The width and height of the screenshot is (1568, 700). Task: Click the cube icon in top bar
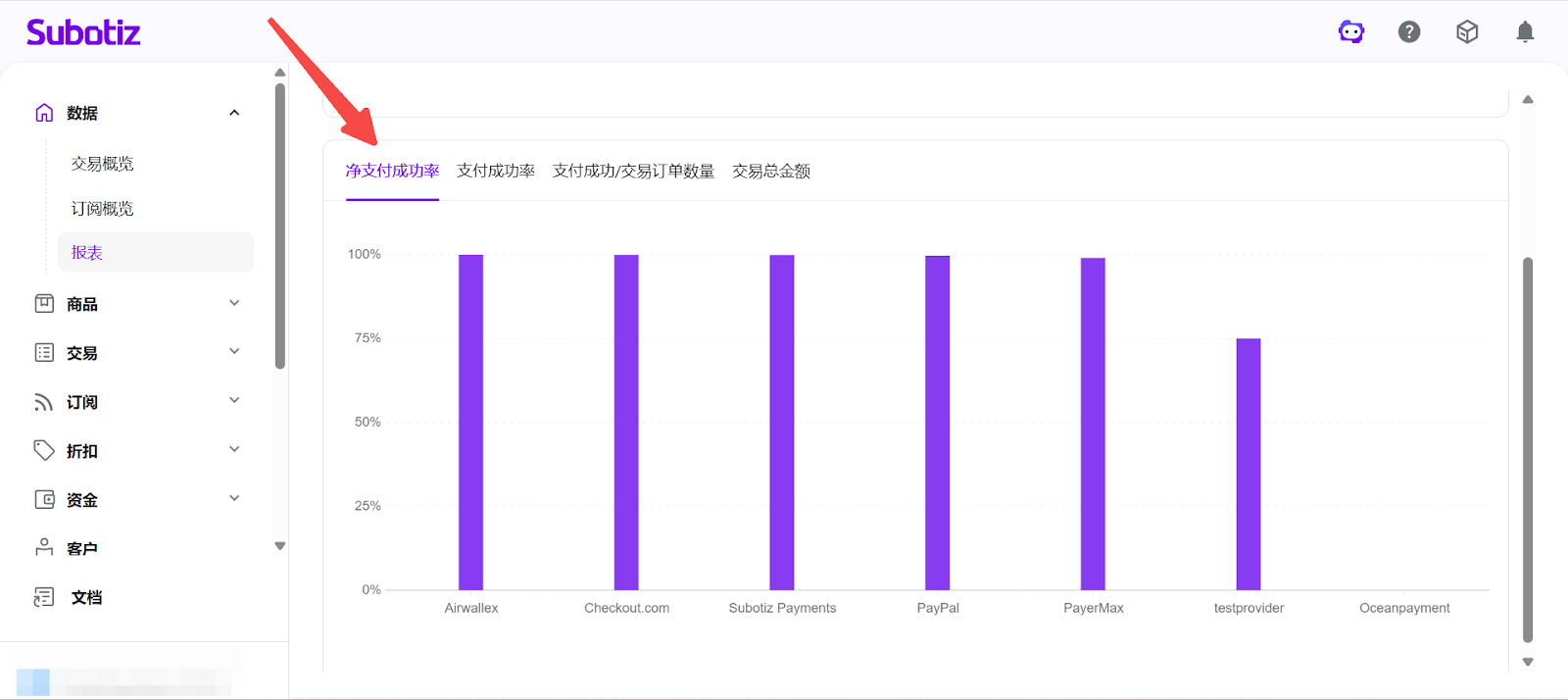click(x=1467, y=32)
